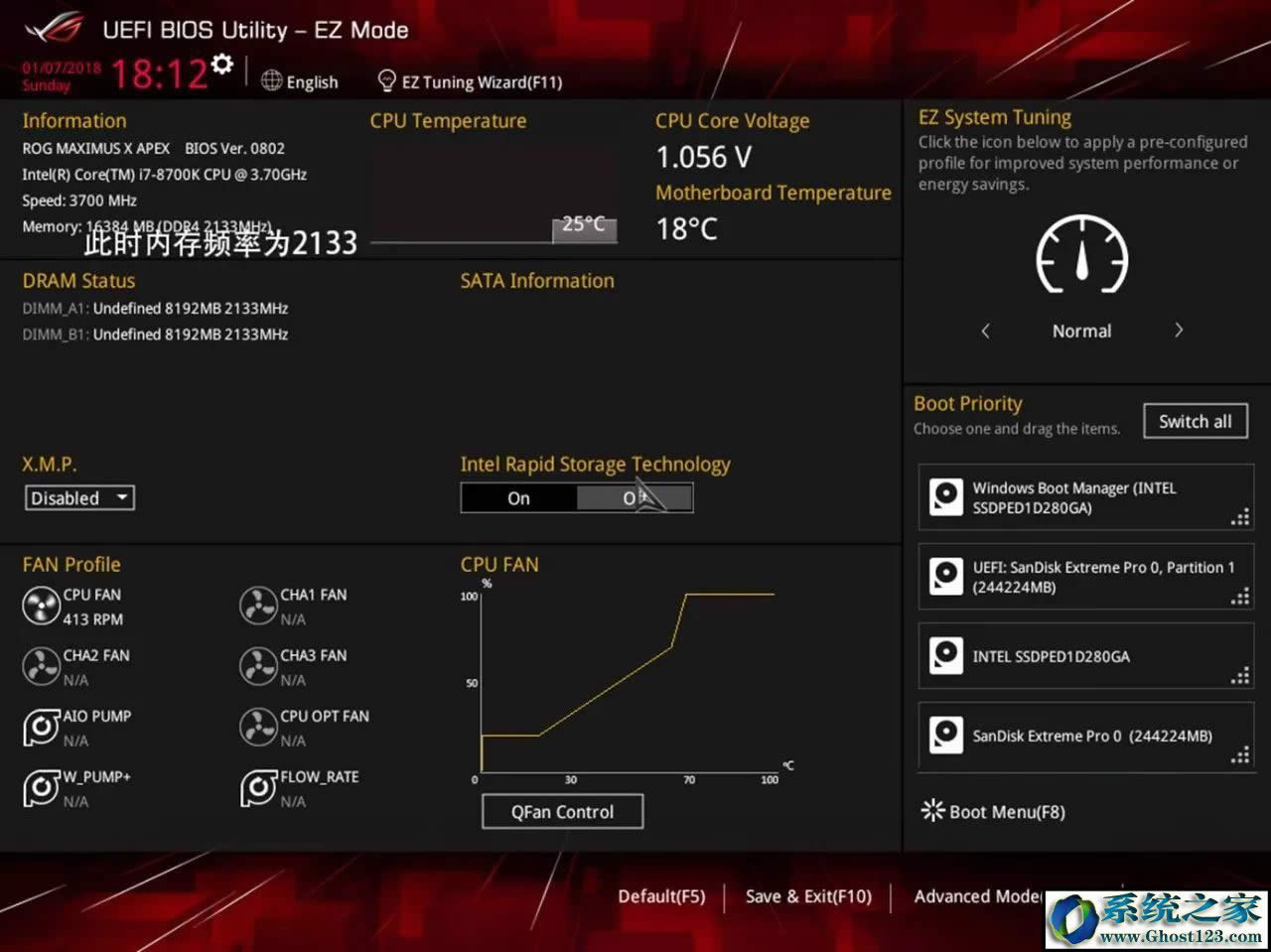Select the FLOW_RATE sensor icon
The image size is (1271, 952).
[x=258, y=787]
